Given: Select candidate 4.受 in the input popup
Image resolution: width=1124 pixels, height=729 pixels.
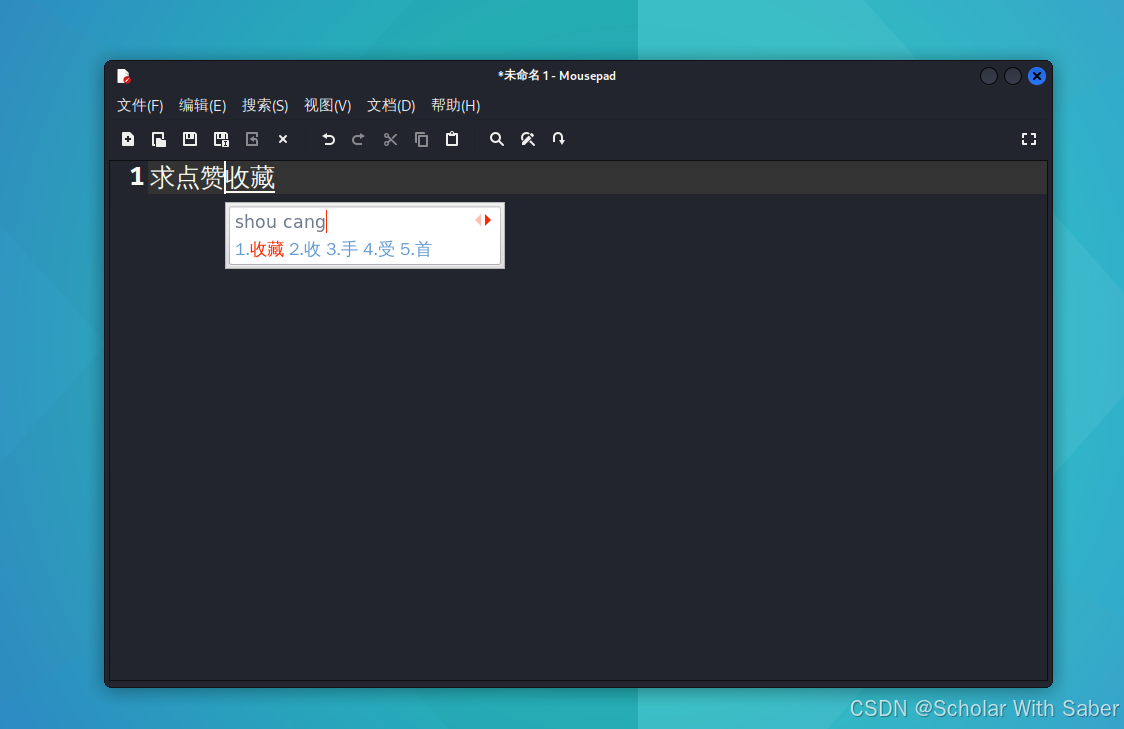Looking at the screenshot, I should tap(378, 249).
